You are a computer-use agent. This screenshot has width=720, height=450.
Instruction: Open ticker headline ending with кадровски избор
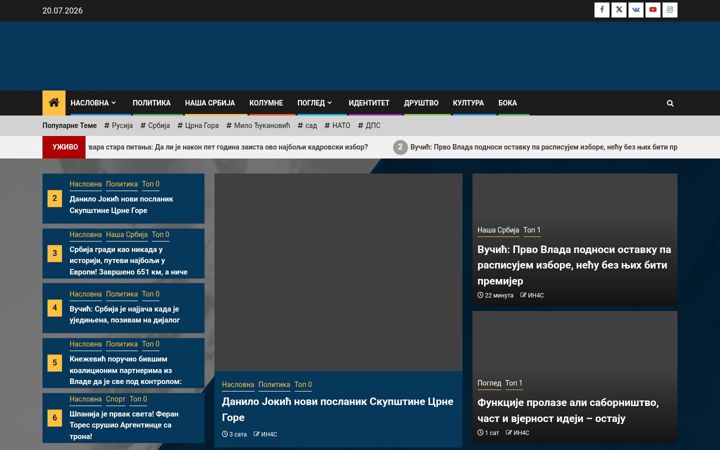click(x=228, y=147)
